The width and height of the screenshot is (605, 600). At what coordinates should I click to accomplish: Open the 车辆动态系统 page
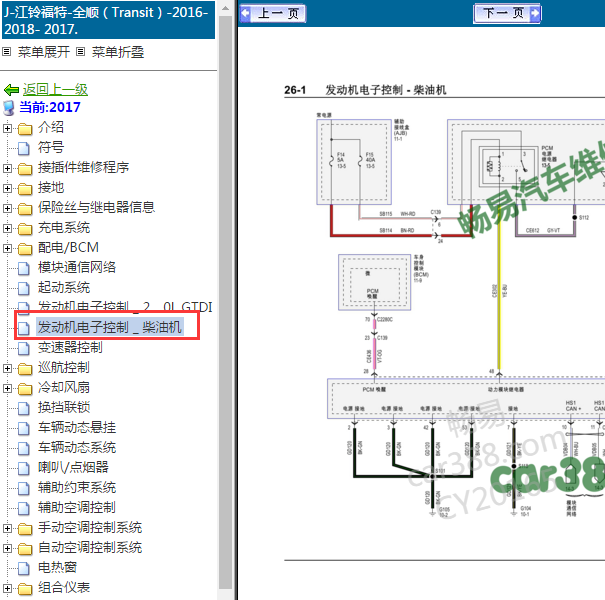click(x=77, y=447)
